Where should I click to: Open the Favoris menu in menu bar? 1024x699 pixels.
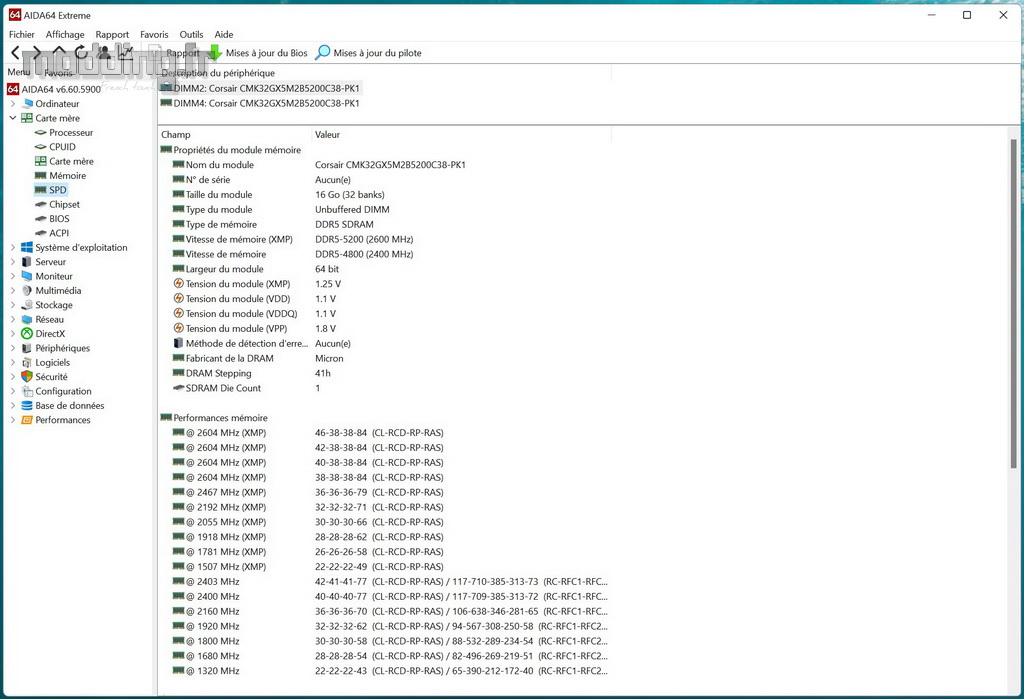click(154, 35)
